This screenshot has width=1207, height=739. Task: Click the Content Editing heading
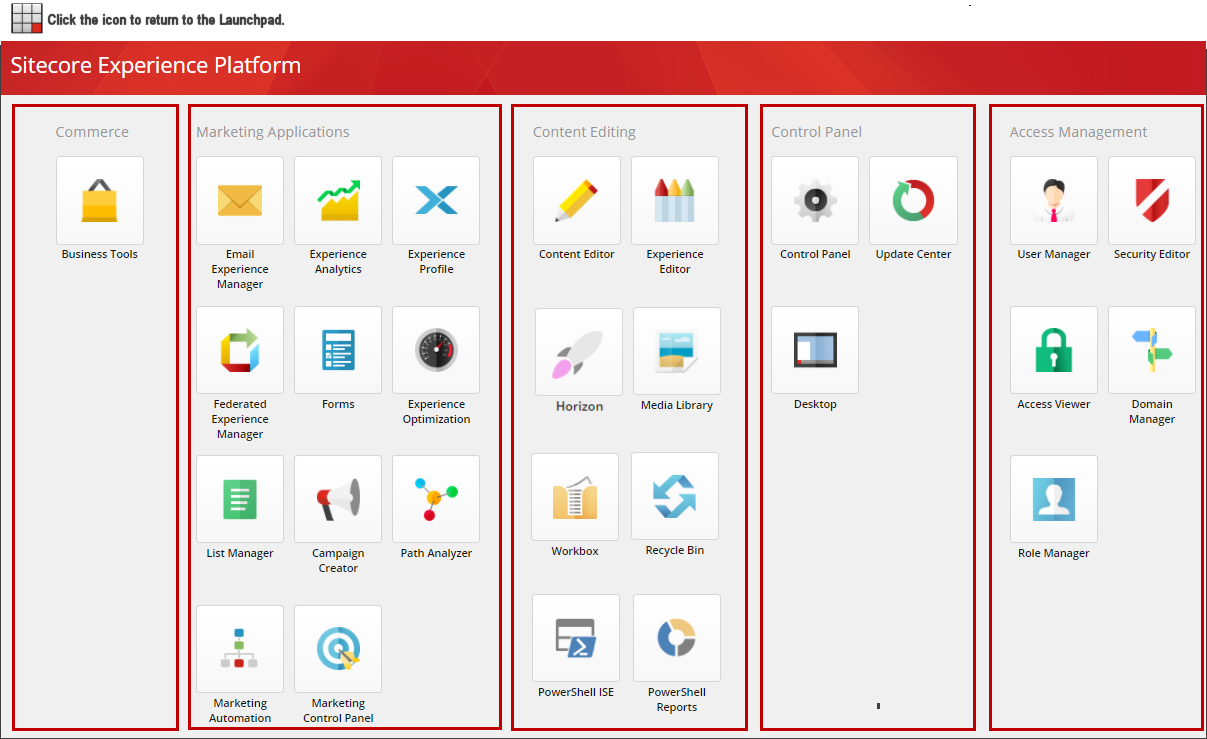584,132
